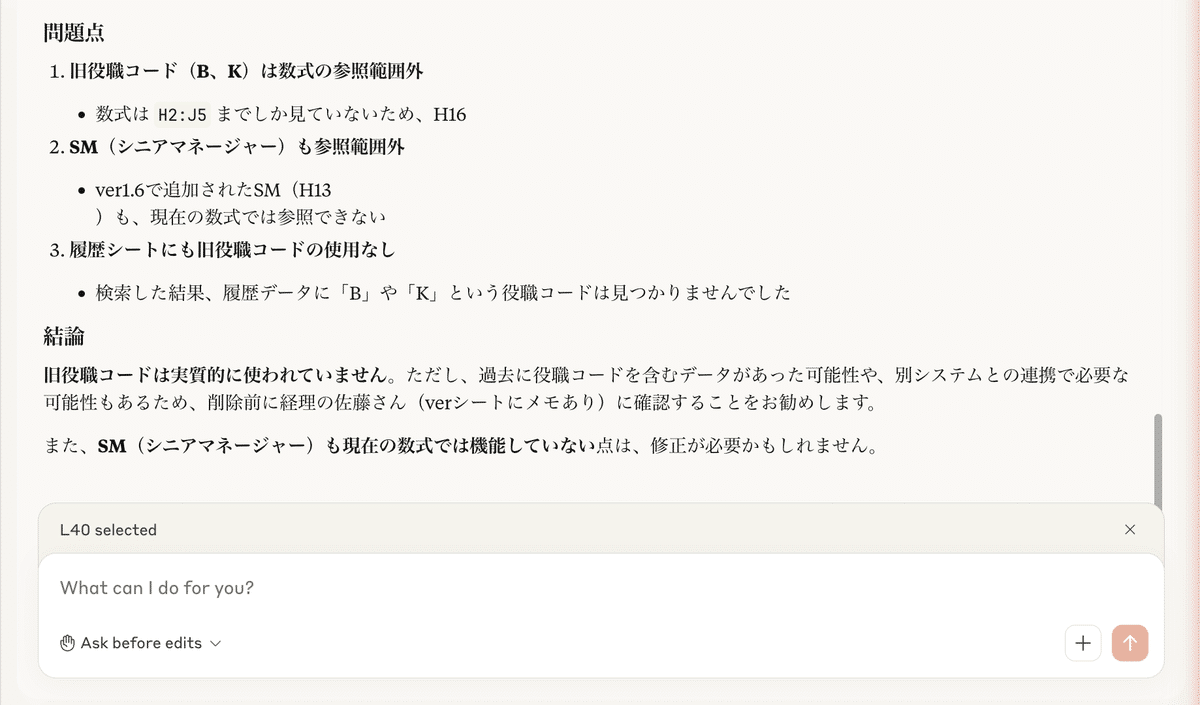
Task: Click the L40 selected label
Action: tap(108, 530)
